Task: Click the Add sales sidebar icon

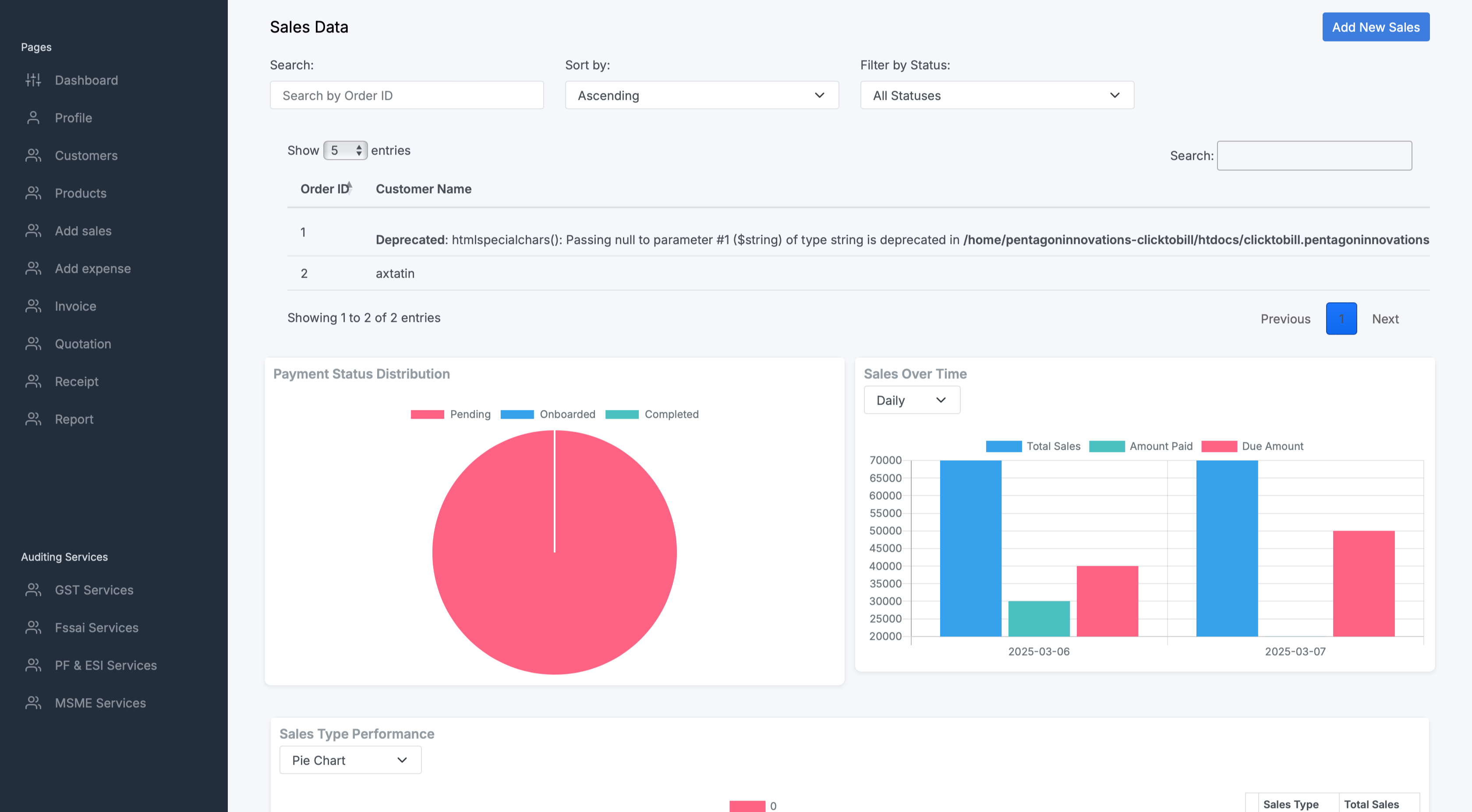Action: [33, 231]
